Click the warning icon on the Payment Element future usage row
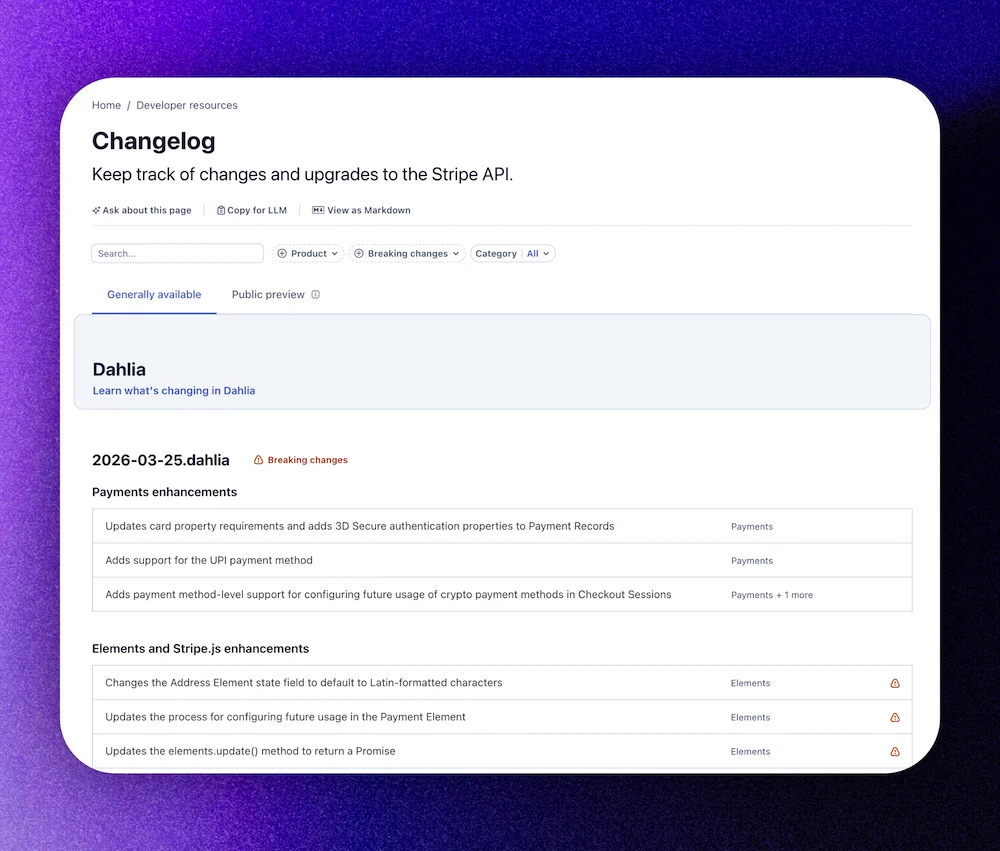The image size is (1000, 851). point(895,718)
